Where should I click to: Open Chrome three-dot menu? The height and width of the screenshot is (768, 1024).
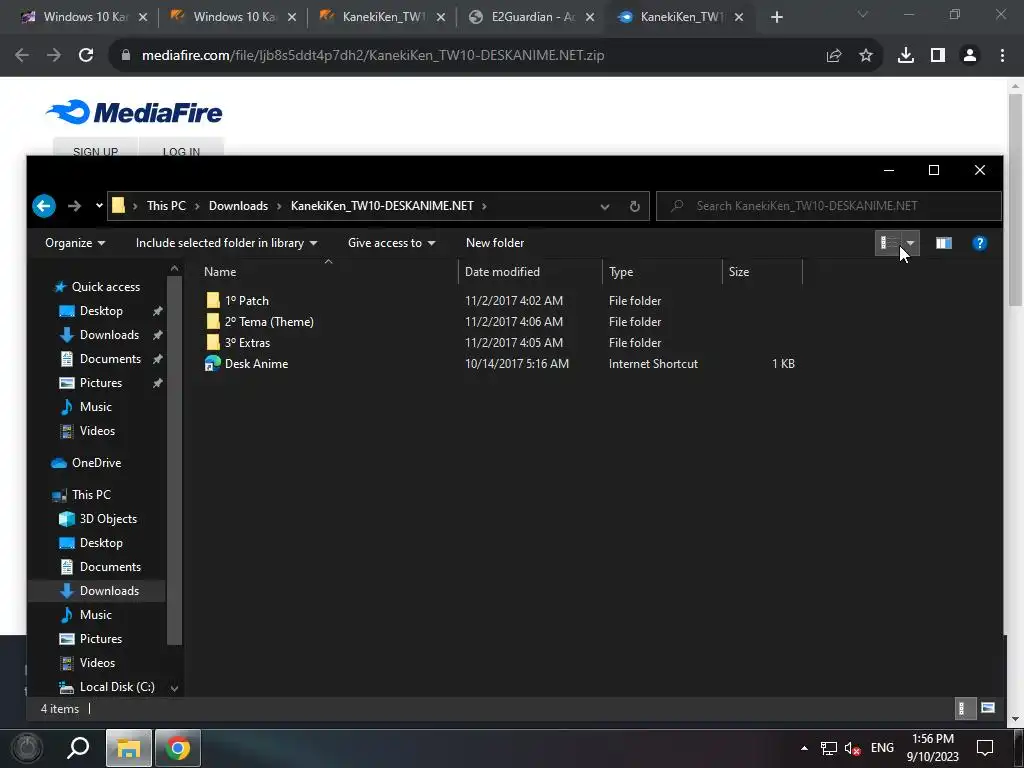coord(1002,56)
